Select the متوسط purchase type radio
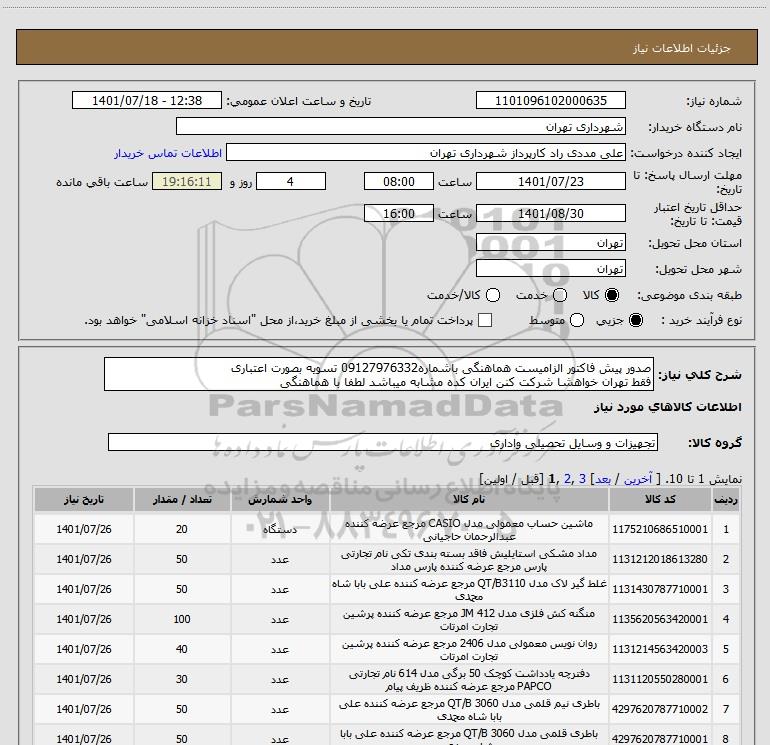 click(x=577, y=320)
